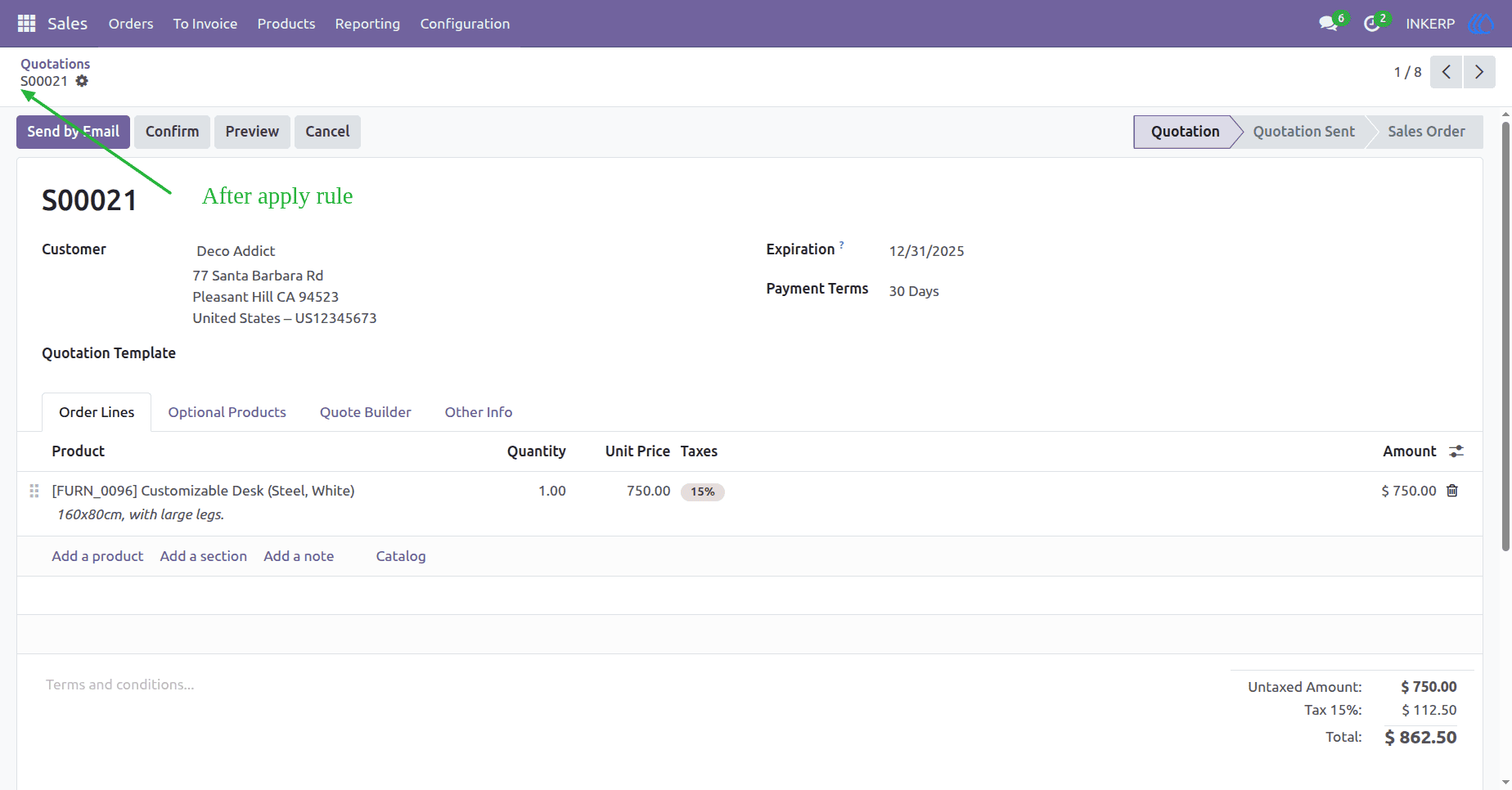Click the 15% tax tag
This screenshot has width=1512, height=790.
tap(703, 492)
